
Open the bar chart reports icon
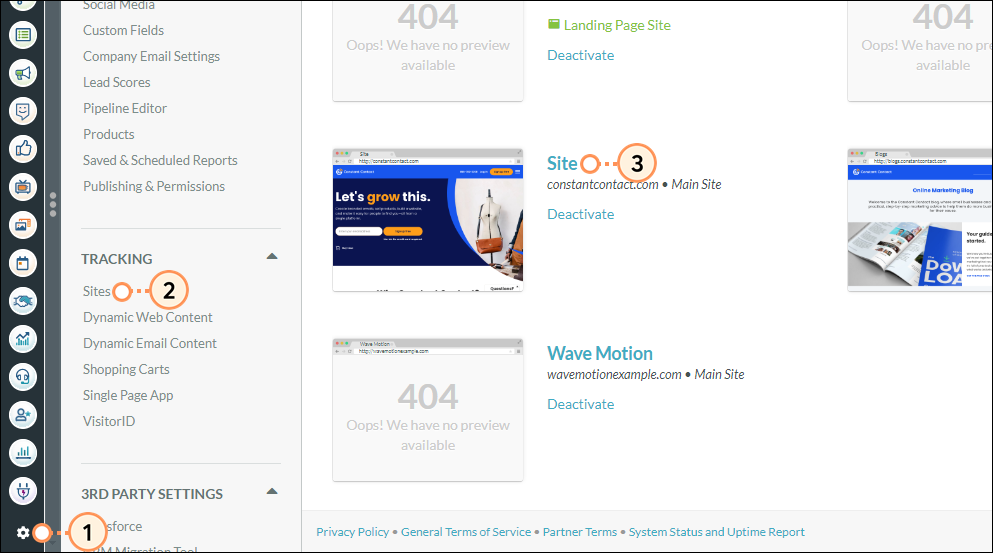click(x=23, y=453)
